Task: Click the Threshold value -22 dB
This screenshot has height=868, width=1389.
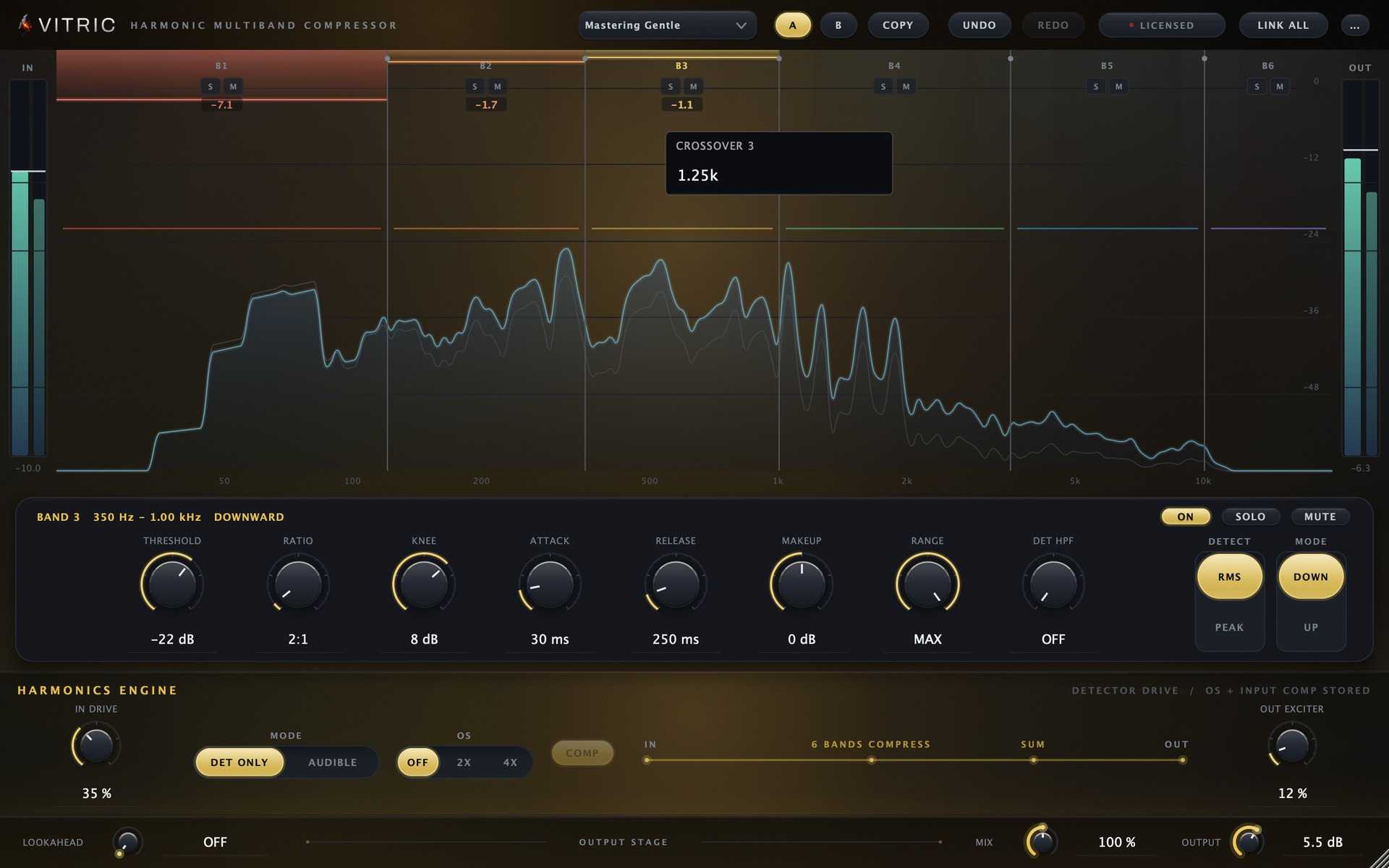Action: pyautogui.click(x=172, y=639)
